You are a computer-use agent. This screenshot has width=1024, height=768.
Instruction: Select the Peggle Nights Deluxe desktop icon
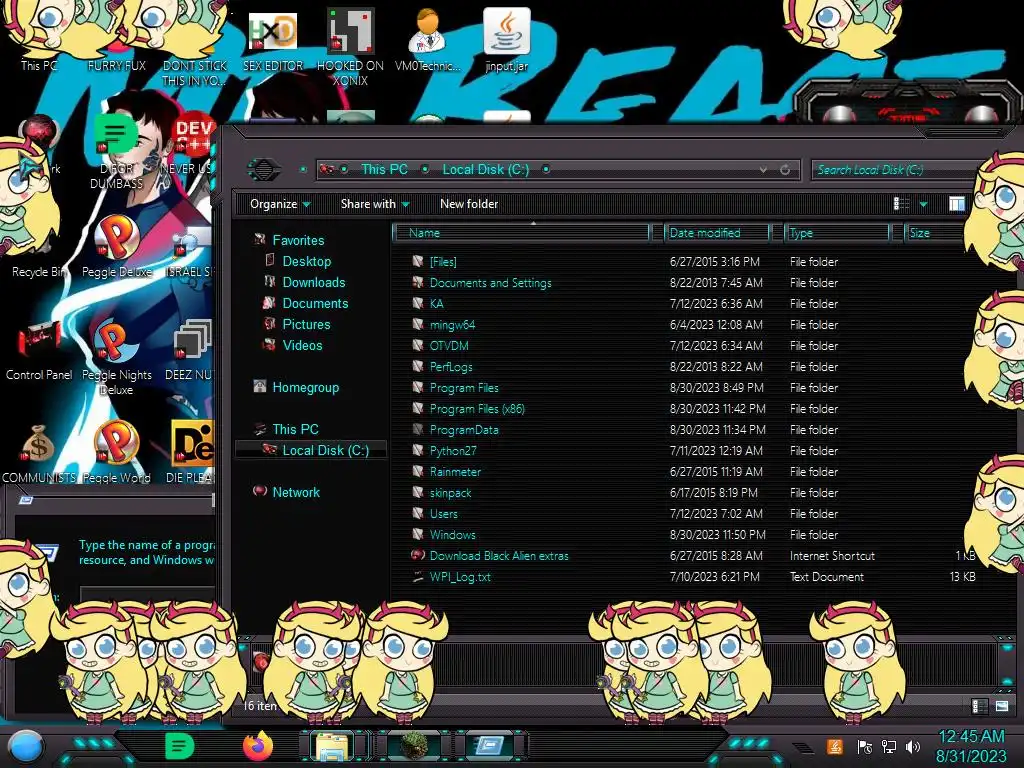[116, 357]
